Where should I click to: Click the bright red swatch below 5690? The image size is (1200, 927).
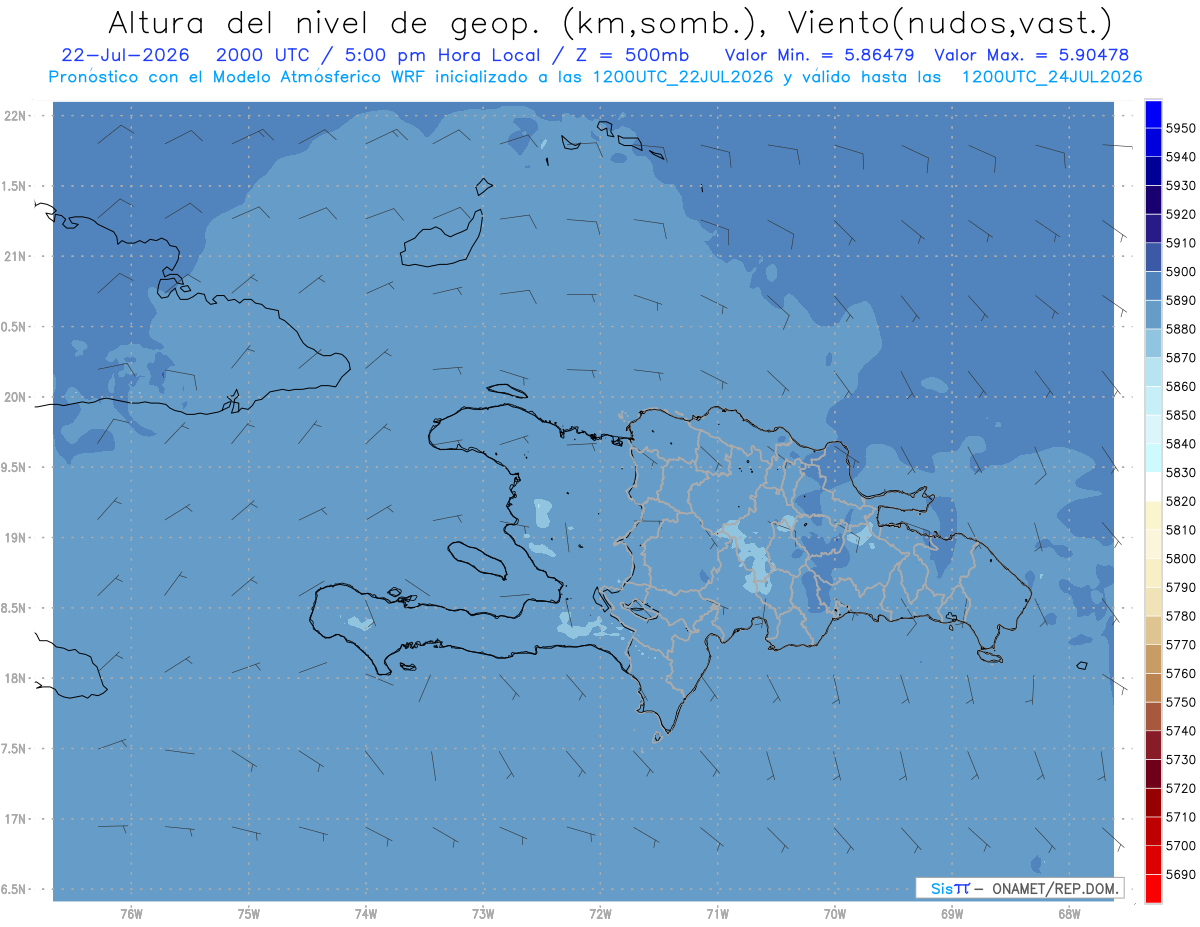[x=1153, y=888]
